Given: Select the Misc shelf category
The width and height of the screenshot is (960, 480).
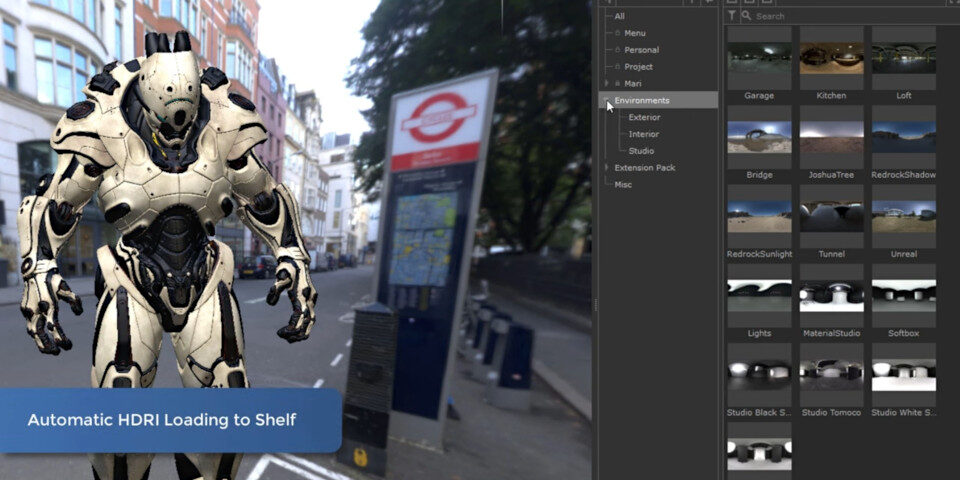Looking at the screenshot, I should (623, 184).
